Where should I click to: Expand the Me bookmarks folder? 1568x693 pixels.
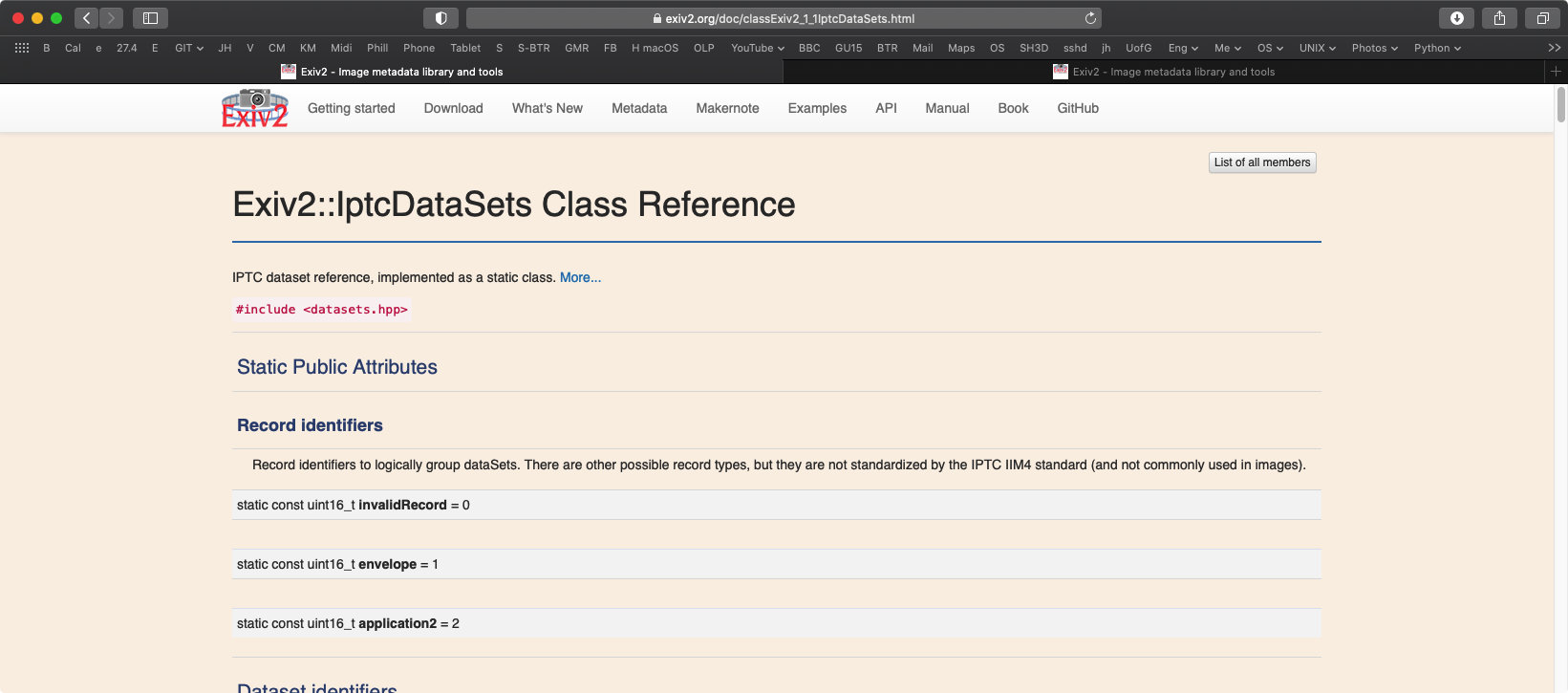coord(1228,48)
